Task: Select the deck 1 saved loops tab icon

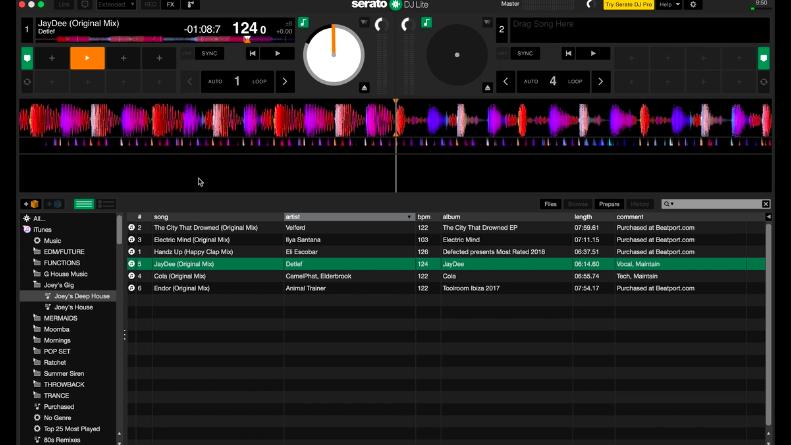Action: (27, 82)
